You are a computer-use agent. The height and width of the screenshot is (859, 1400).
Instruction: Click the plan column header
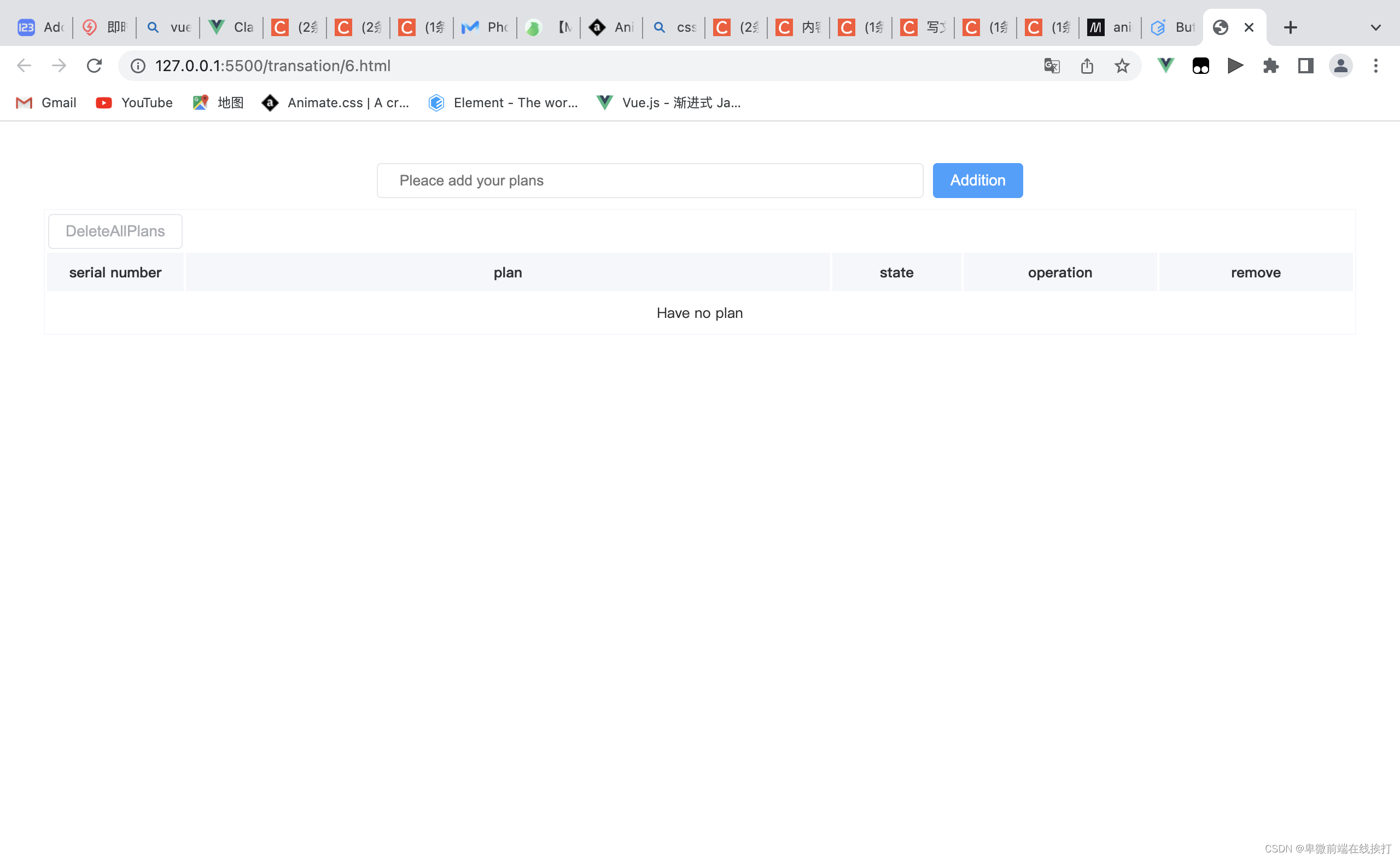click(x=508, y=272)
